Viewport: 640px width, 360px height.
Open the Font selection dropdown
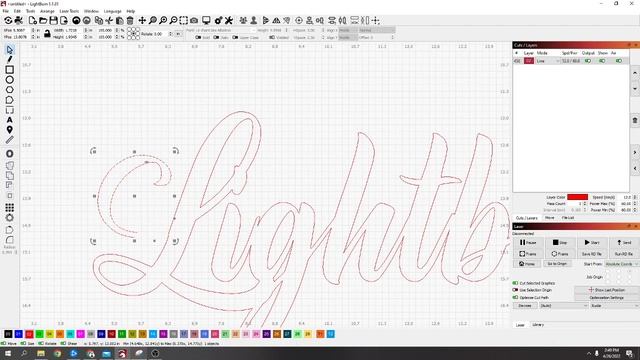tap(227, 30)
